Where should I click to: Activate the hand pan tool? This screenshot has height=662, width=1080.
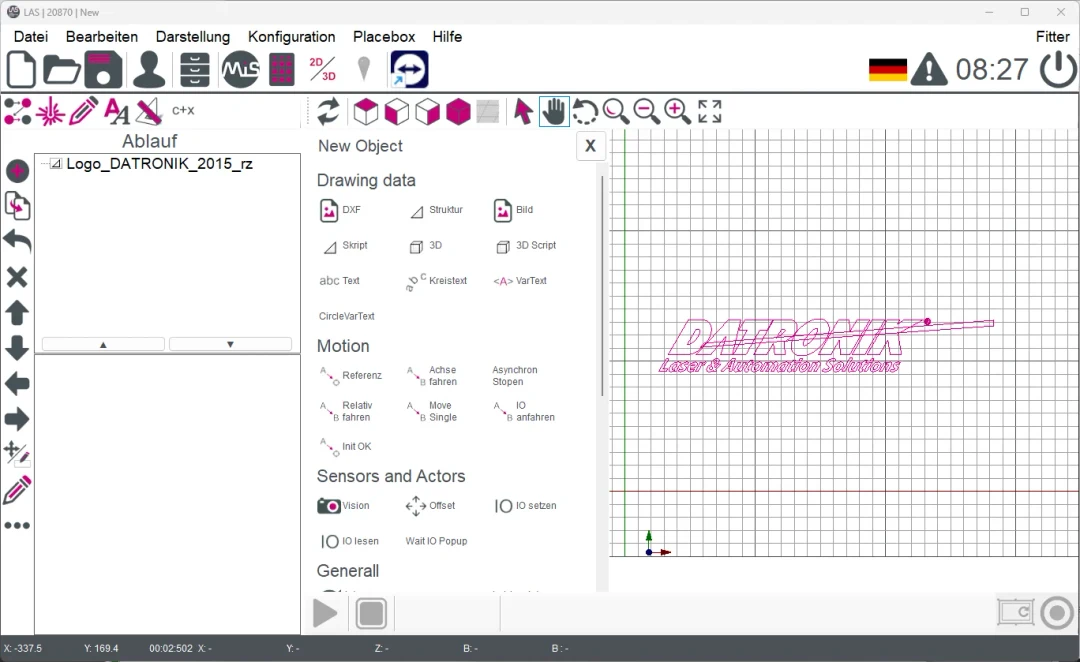tap(554, 111)
